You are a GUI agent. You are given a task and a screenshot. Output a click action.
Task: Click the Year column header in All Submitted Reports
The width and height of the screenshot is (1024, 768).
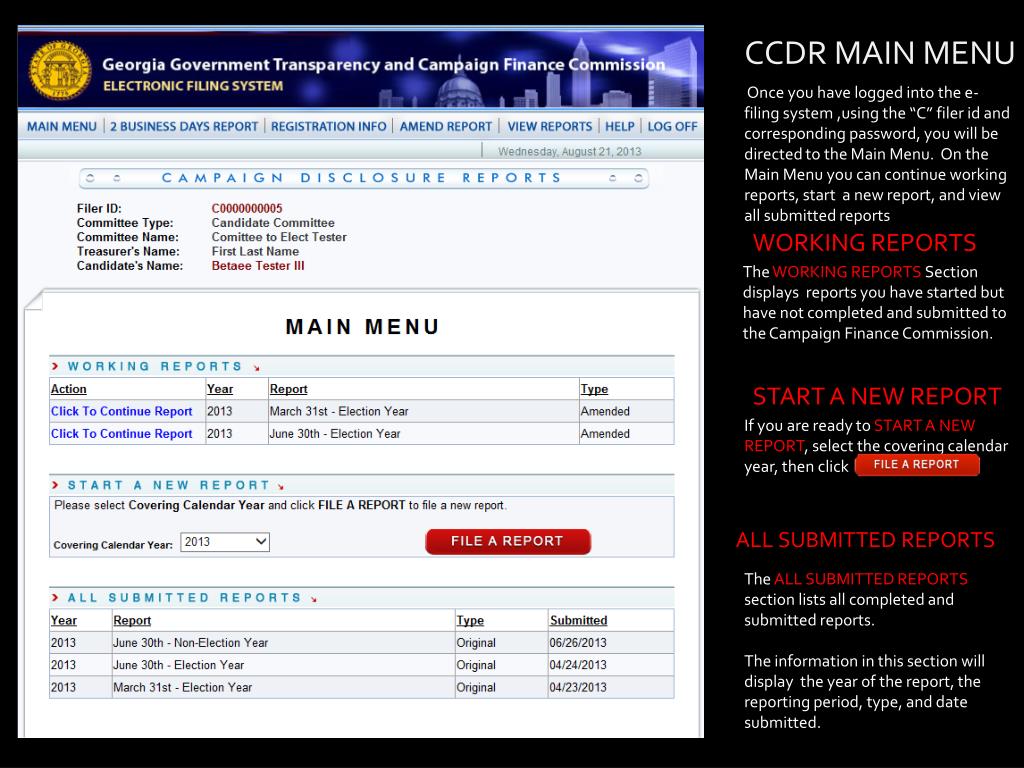[63, 620]
